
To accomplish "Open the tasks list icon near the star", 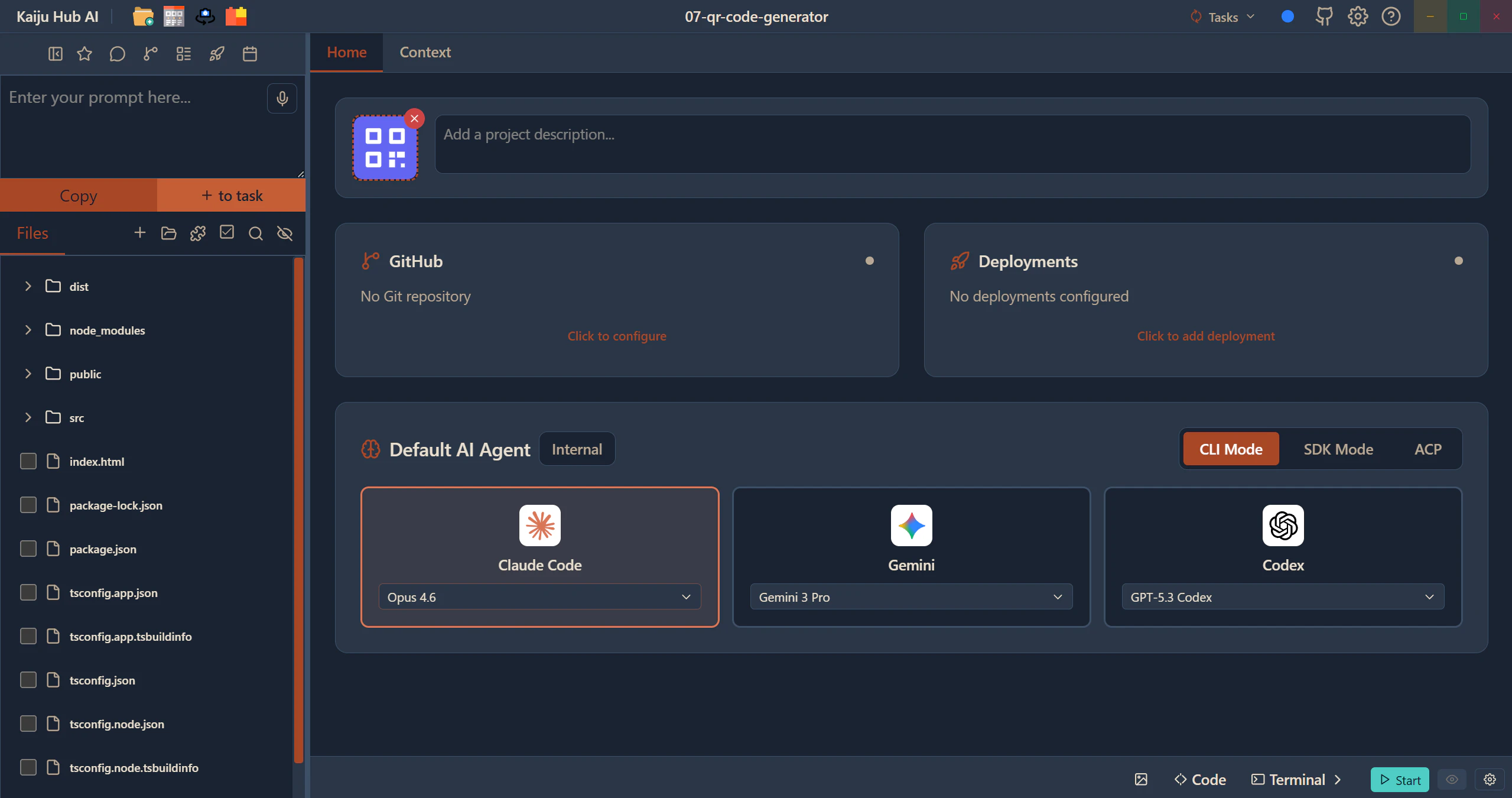I will pyautogui.click(x=183, y=54).
